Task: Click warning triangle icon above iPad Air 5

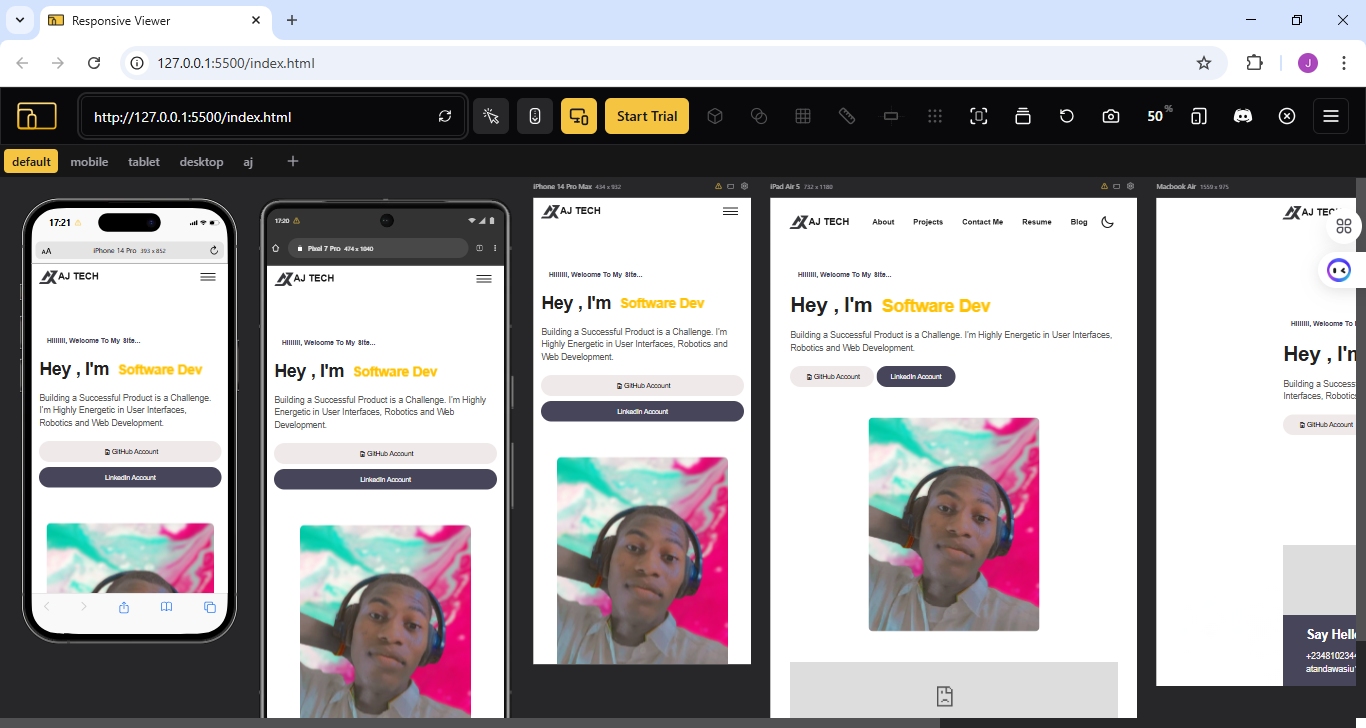Action: tap(1105, 186)
